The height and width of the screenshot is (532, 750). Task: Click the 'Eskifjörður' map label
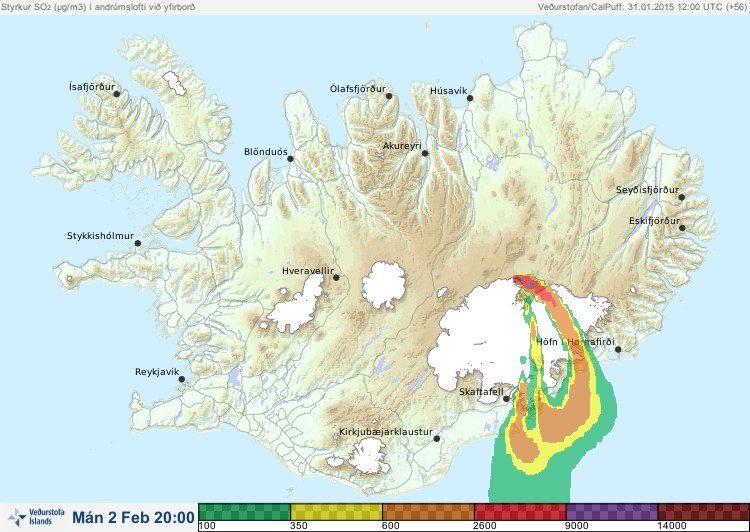coord(654,221)
